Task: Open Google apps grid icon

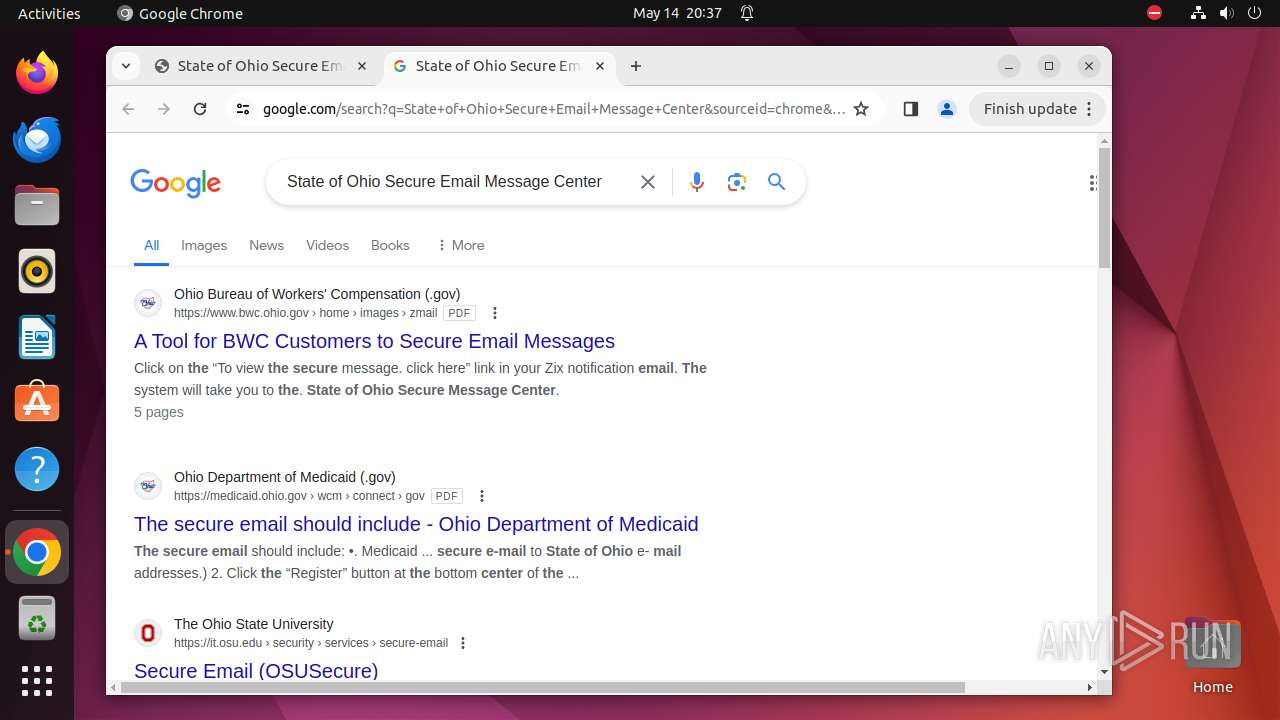Action: click(1094, 183)
